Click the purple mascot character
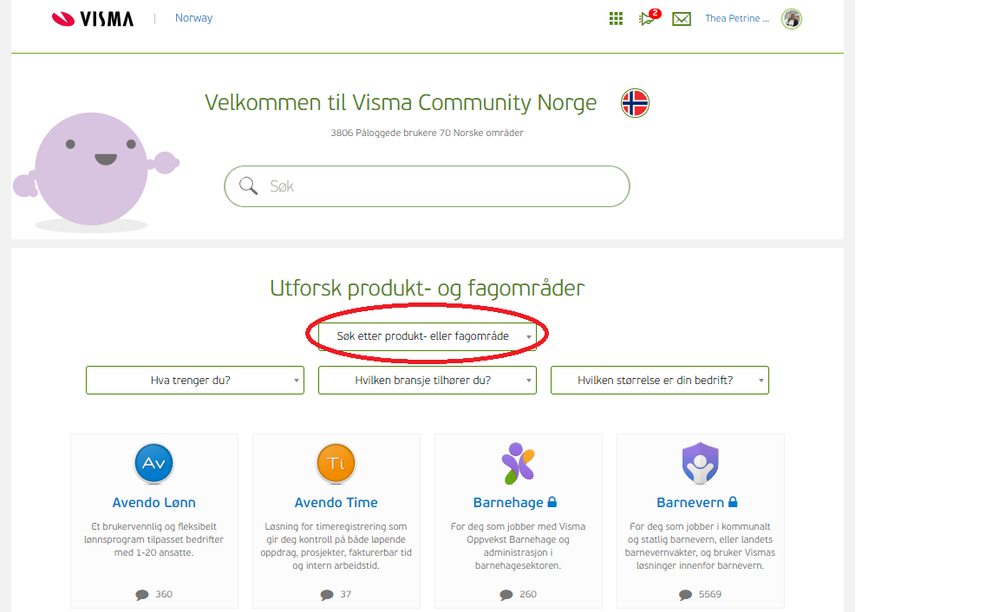Image resolution: width=999 pixels, height=612 pixels. coord(94,171)
